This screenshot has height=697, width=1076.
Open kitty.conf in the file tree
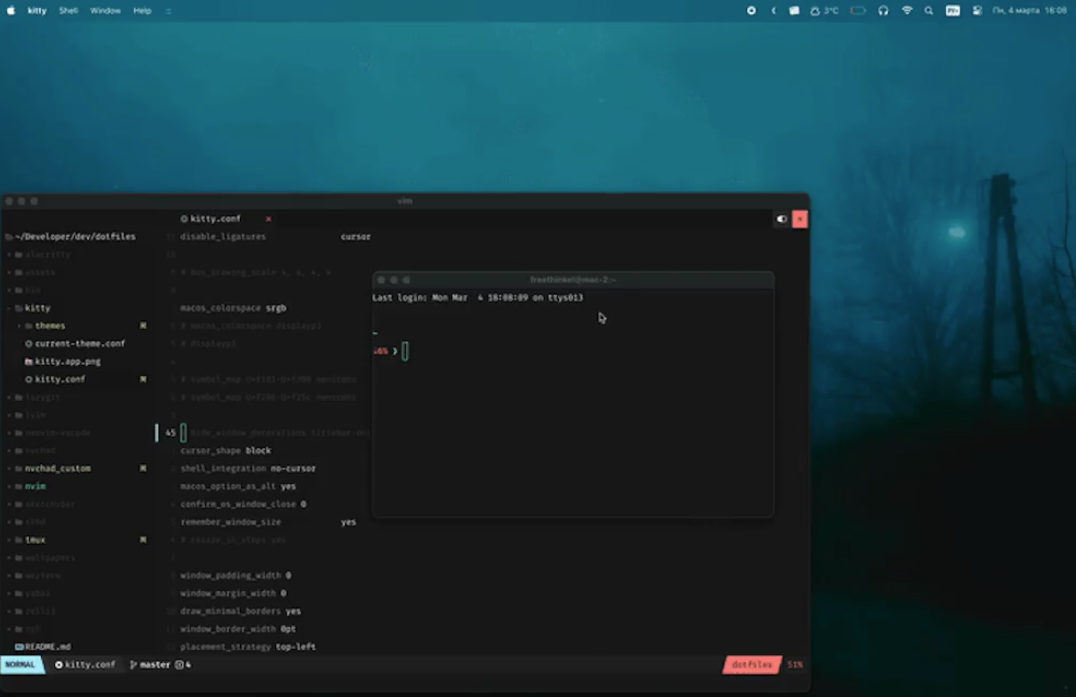click(x=60, y=379)
